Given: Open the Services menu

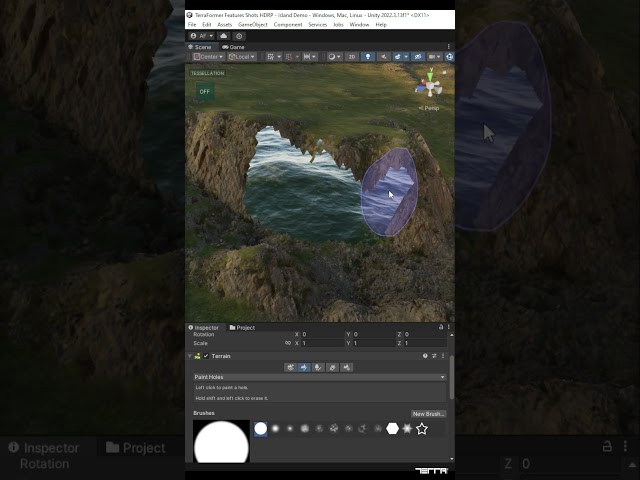Looking at the screenshot, I should pos(318,24).
